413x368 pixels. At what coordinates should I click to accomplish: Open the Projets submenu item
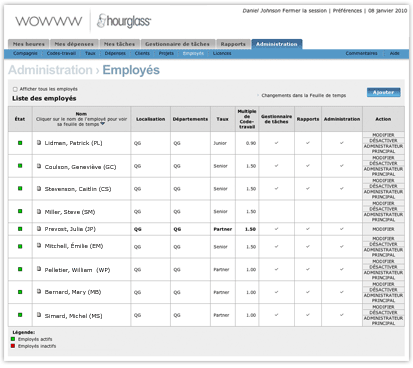166,53
